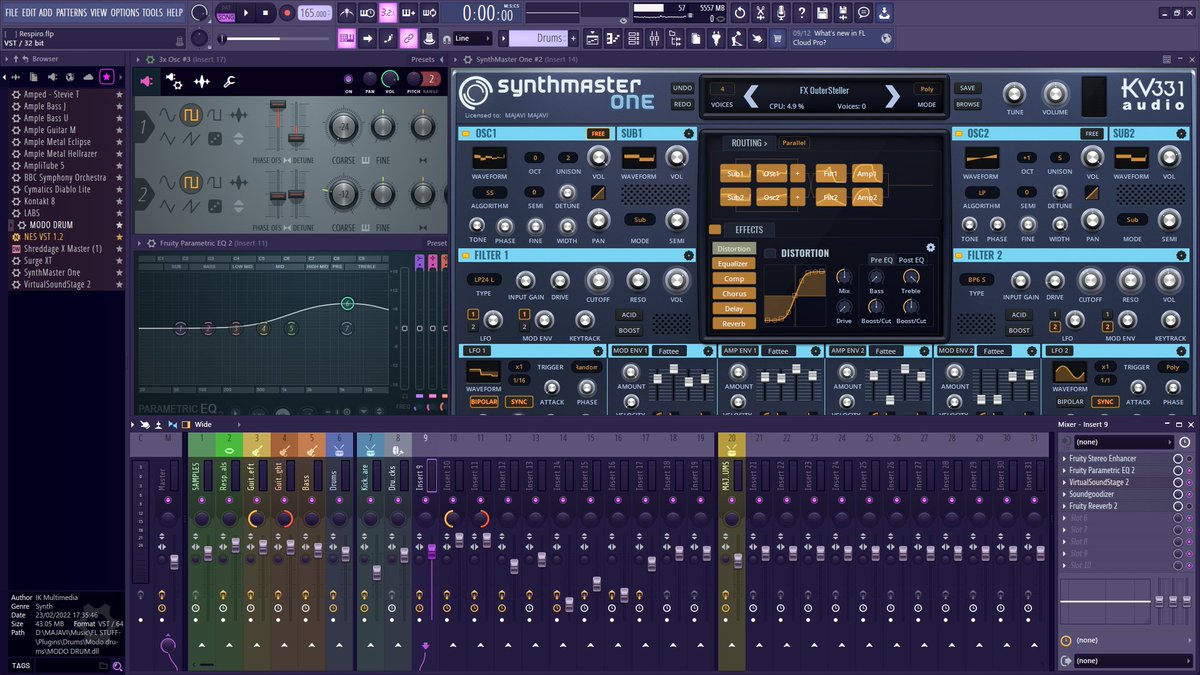Open help with the question mark icon

(802, 13)
